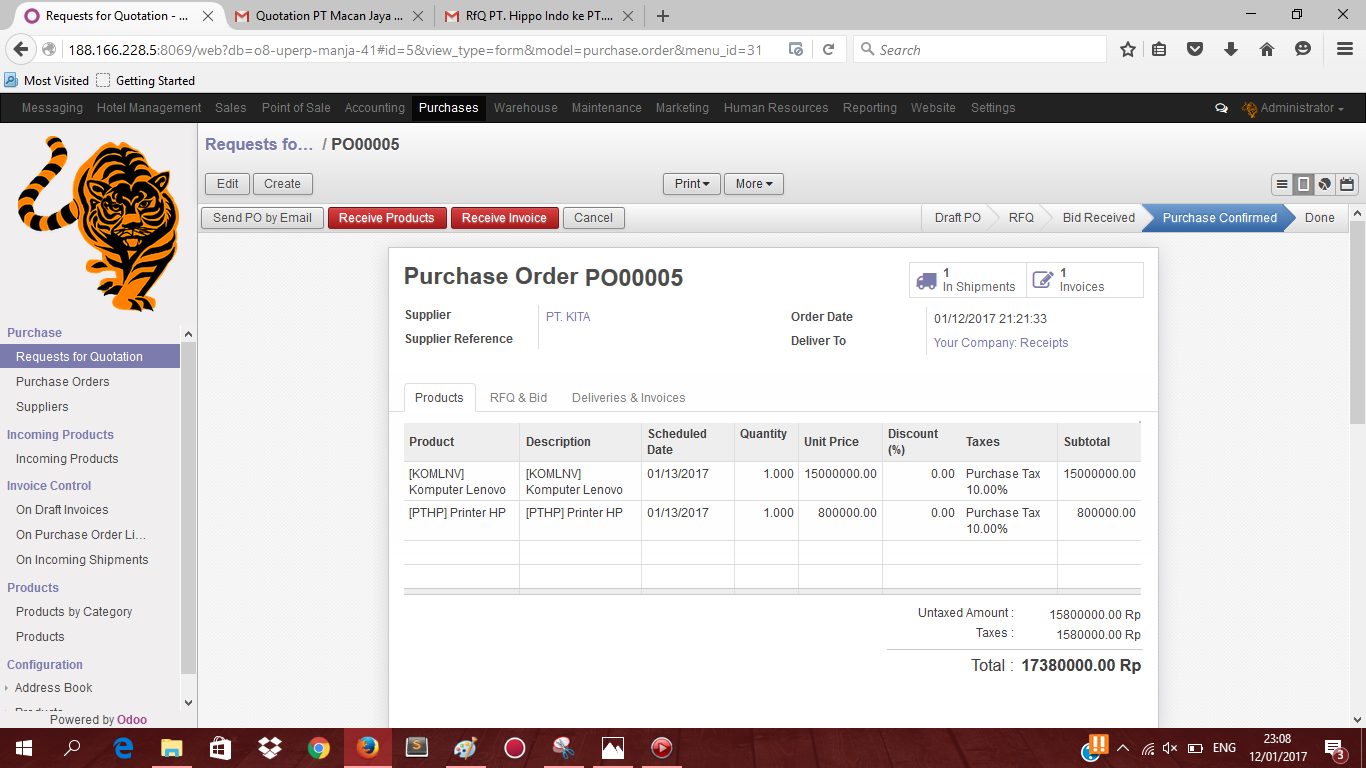Open Firefox downloads arrow icon
Image resolution: width=1366 pixels, height=768 pixels.
1231,49
